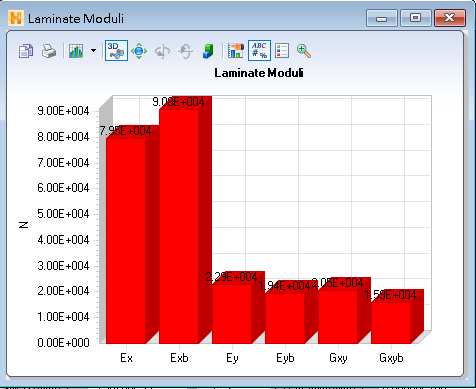The image size is (476, 389).
Task: Print the chart via printer icon
Action: 49,51
